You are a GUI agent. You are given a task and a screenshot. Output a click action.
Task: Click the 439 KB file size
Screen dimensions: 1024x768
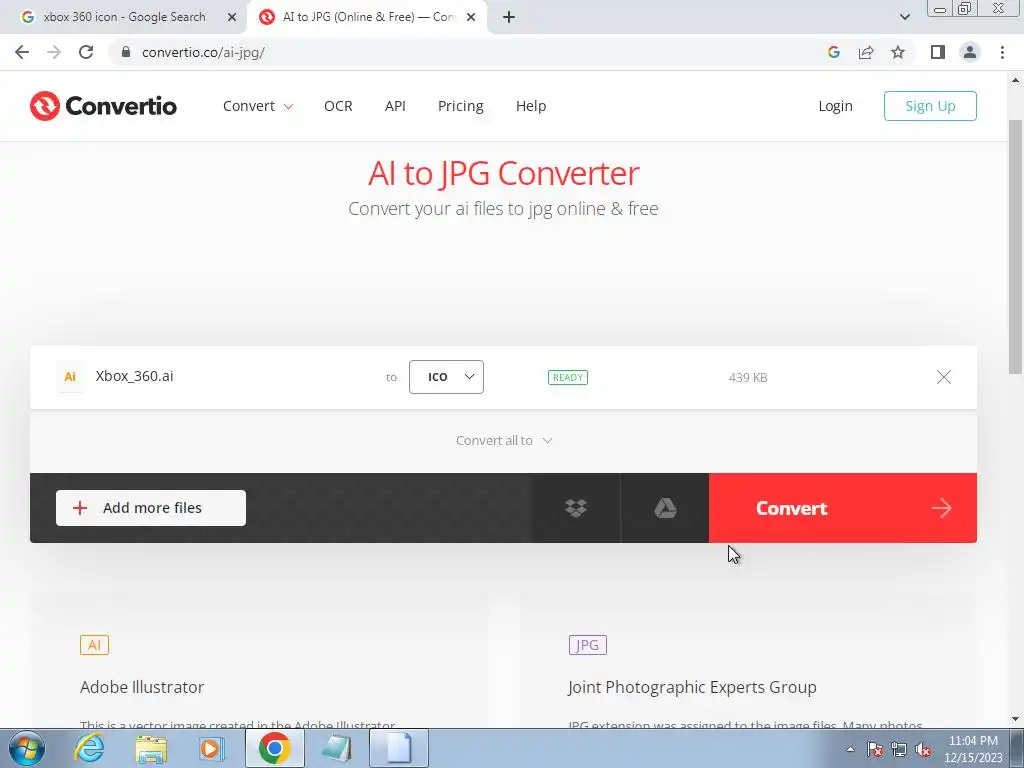(748, 377)
